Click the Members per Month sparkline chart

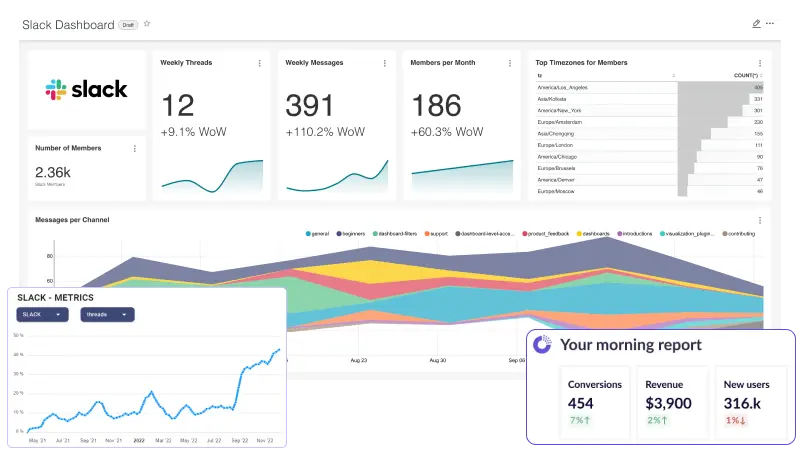coord(462,176)
